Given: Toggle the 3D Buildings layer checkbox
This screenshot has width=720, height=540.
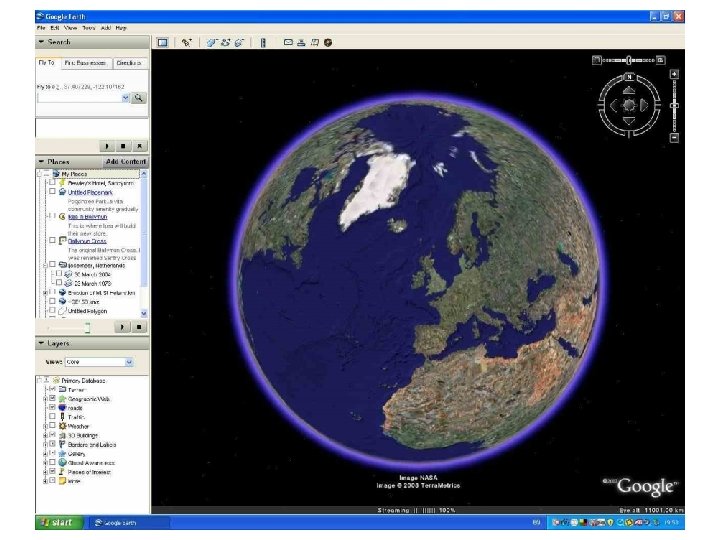Looking at the screenshot, I should 53,435.
